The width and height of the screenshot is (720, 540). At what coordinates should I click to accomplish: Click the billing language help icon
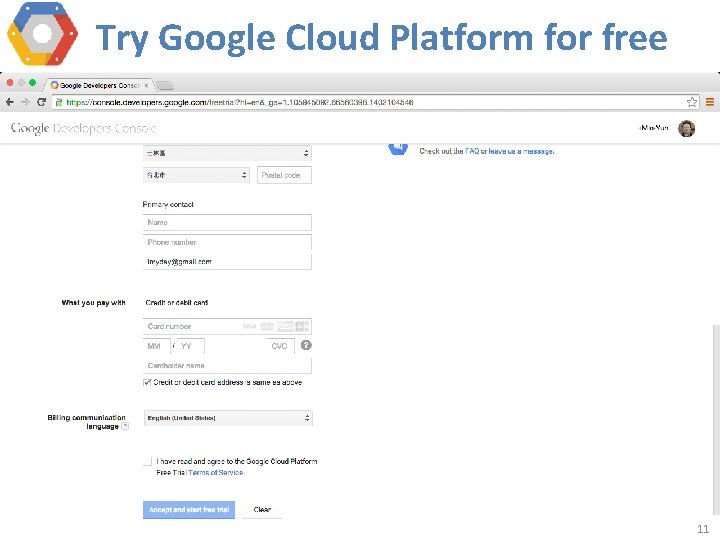click(125, 427)
